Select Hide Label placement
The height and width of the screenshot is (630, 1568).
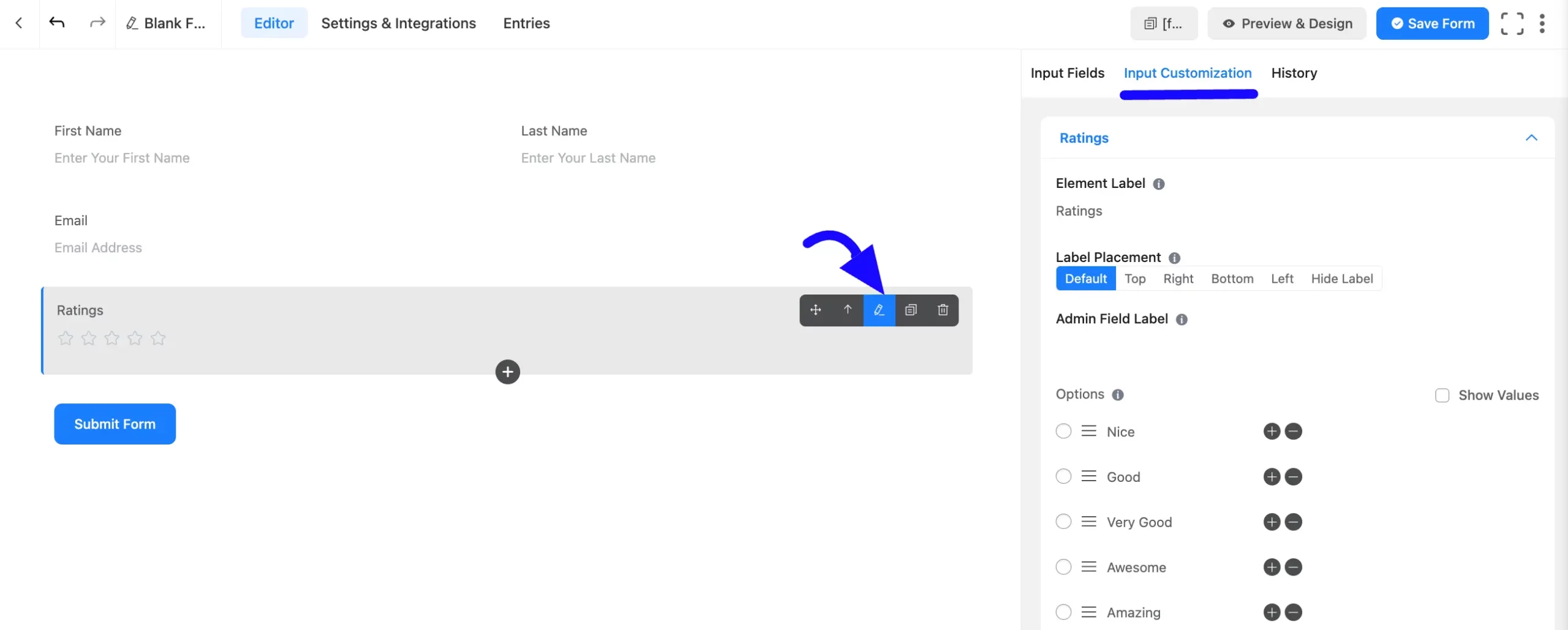[x=1341, y=279]
